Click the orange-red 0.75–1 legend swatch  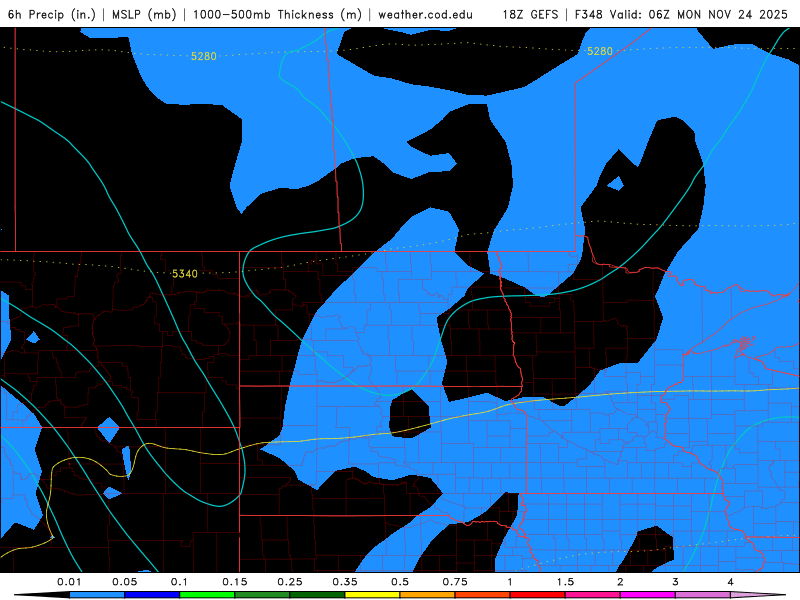click(x=483, y=595)
